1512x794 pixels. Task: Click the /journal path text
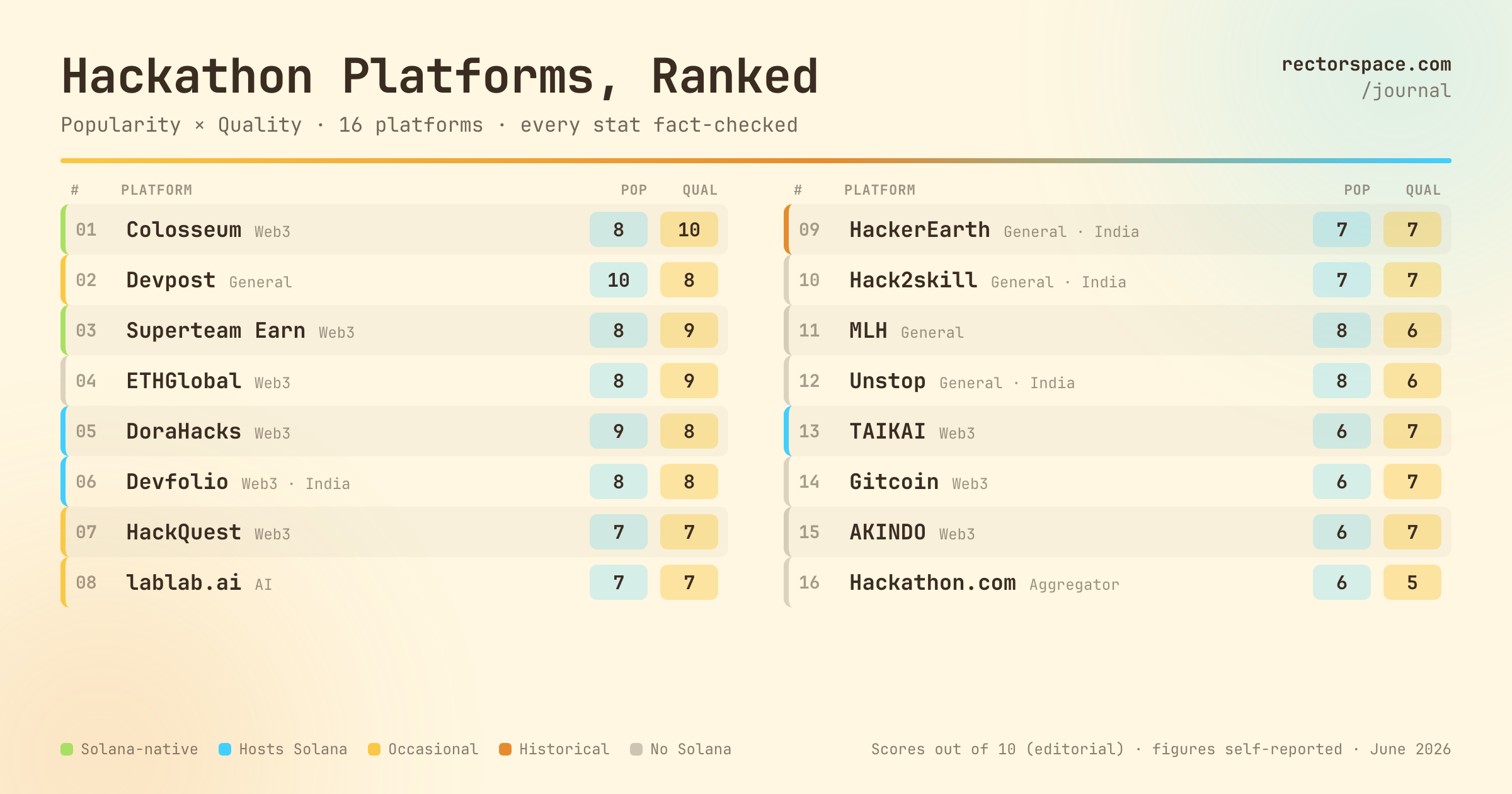coord(1406,91)
